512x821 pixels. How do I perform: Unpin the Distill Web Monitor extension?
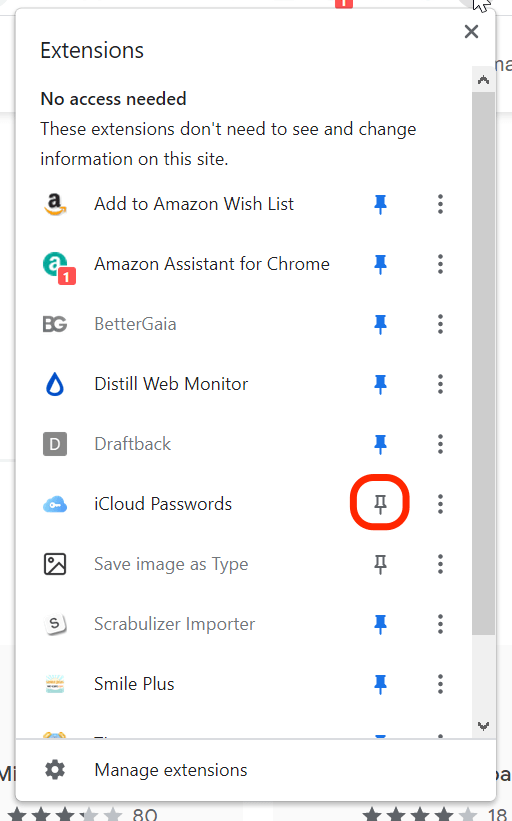(381, 384)
